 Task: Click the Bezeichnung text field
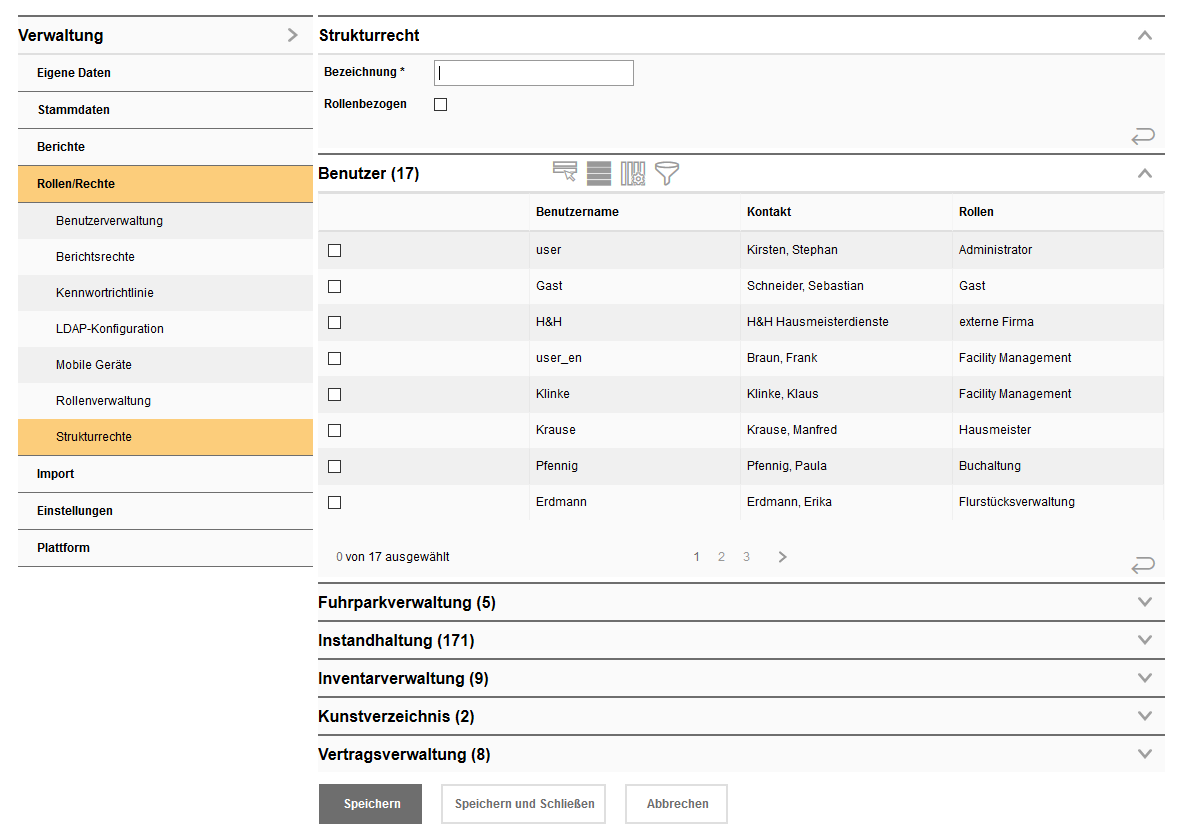(x=534, y=73)
